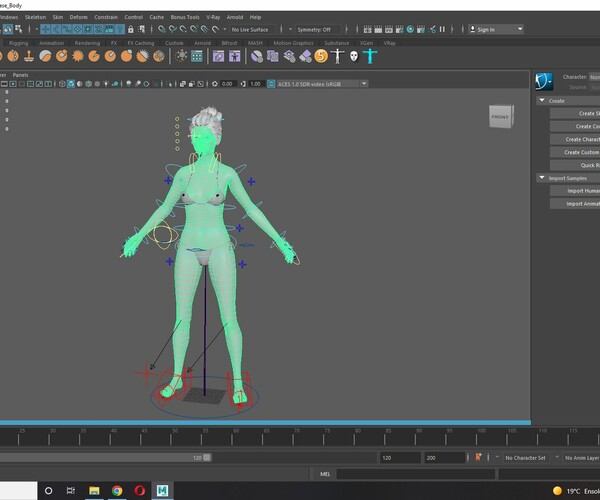This screenshot has height=500, width=600.
Task: Toggle the wireframe cube icon in panel toolbar
Action: tap(62, 84)
